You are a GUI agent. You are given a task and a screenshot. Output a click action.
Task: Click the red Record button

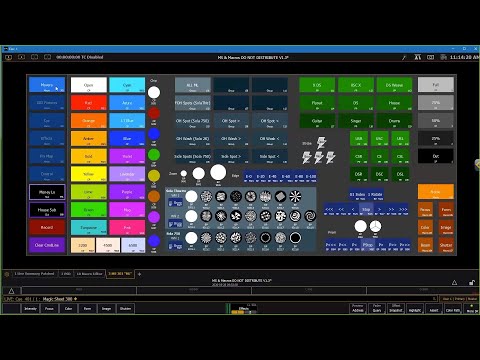(47, 227)
